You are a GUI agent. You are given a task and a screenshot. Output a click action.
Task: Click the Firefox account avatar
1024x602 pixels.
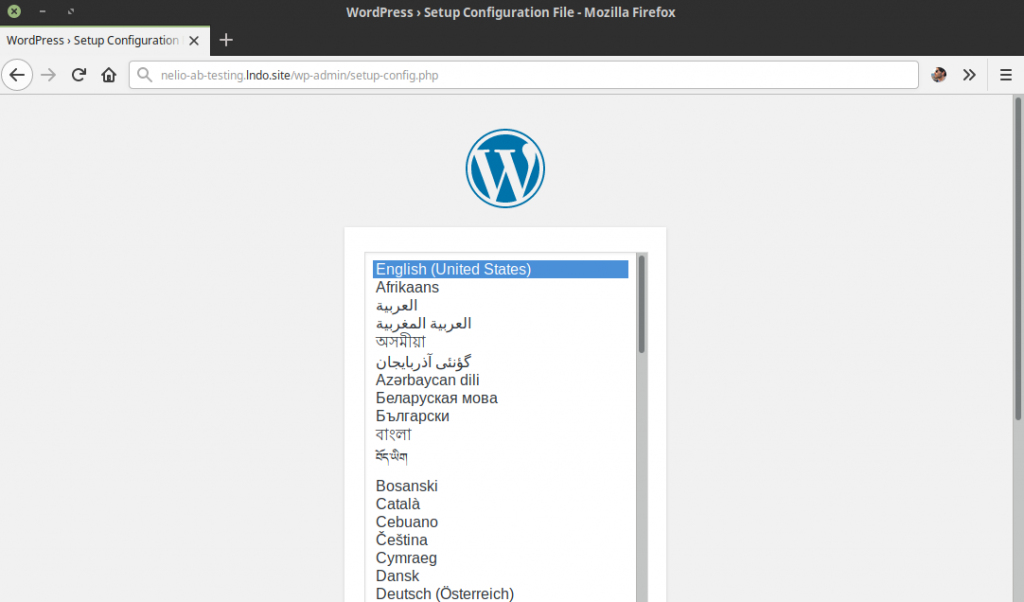[938, 74]
